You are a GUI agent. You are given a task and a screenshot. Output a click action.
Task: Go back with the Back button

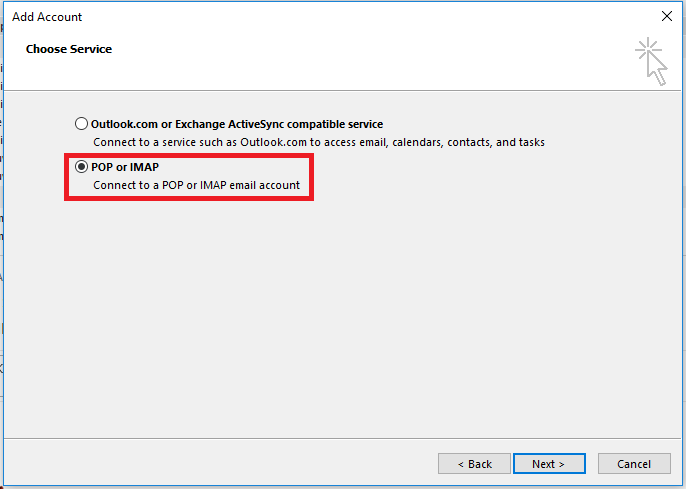click(x=474, y=464)
